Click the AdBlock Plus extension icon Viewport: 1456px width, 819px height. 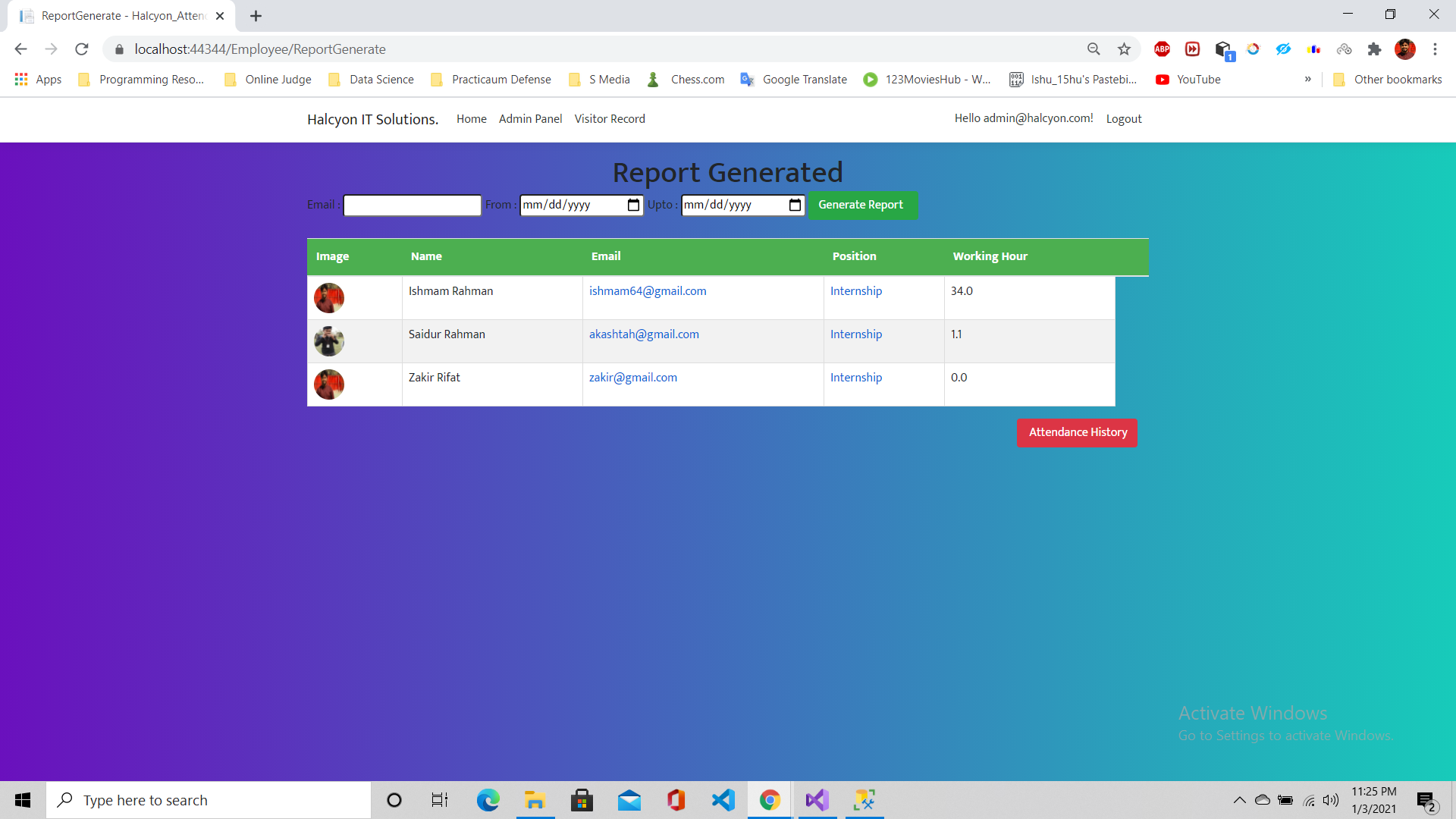1162,49
